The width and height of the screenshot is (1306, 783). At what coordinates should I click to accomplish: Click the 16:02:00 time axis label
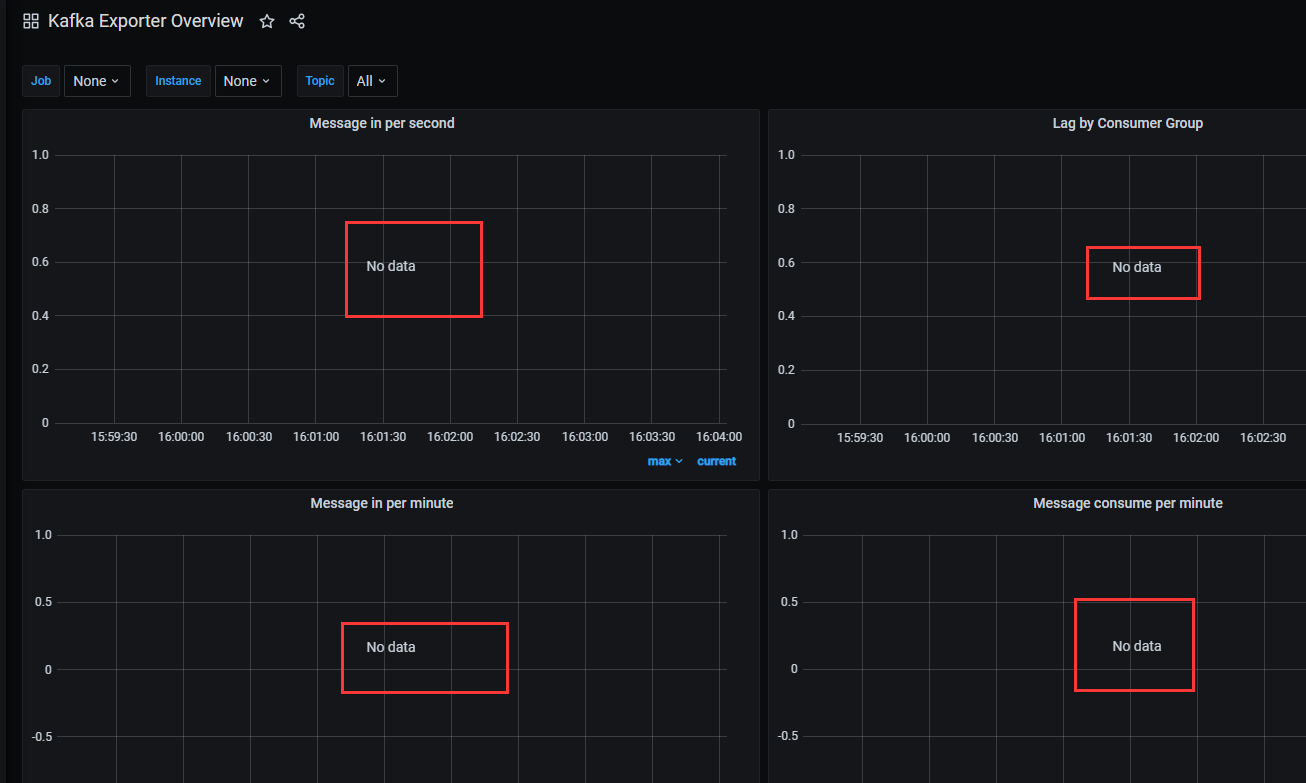pyautogui.click(x=450, y=436)
